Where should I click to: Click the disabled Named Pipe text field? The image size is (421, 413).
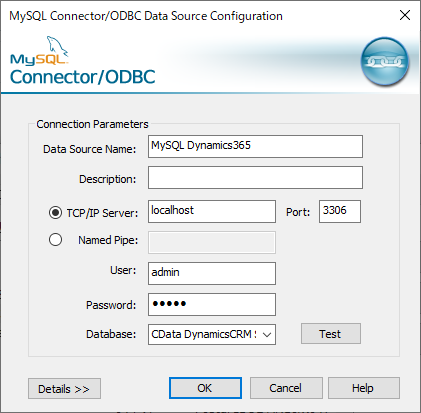tap(212, 242)
